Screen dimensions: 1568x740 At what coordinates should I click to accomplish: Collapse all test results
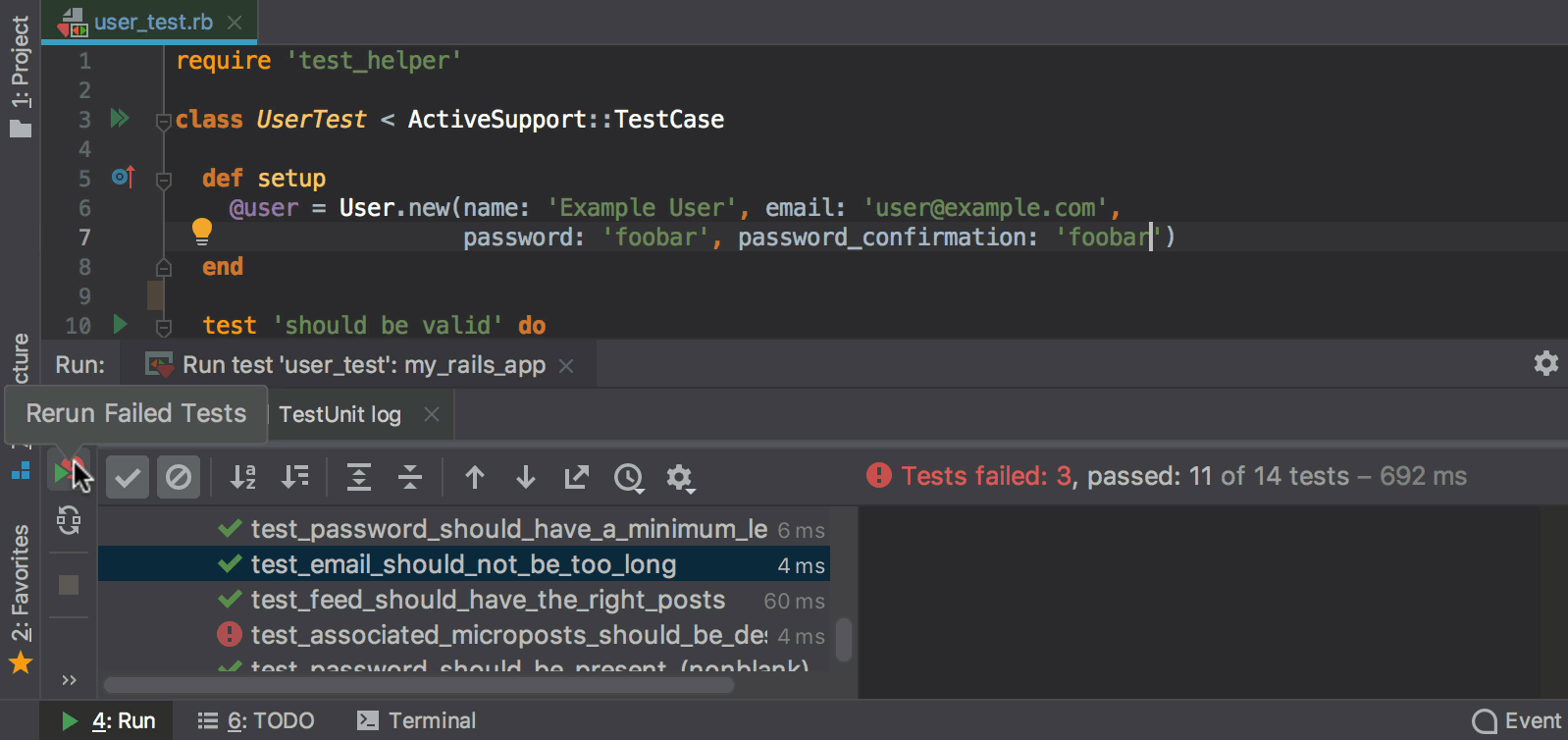[410, 477]
